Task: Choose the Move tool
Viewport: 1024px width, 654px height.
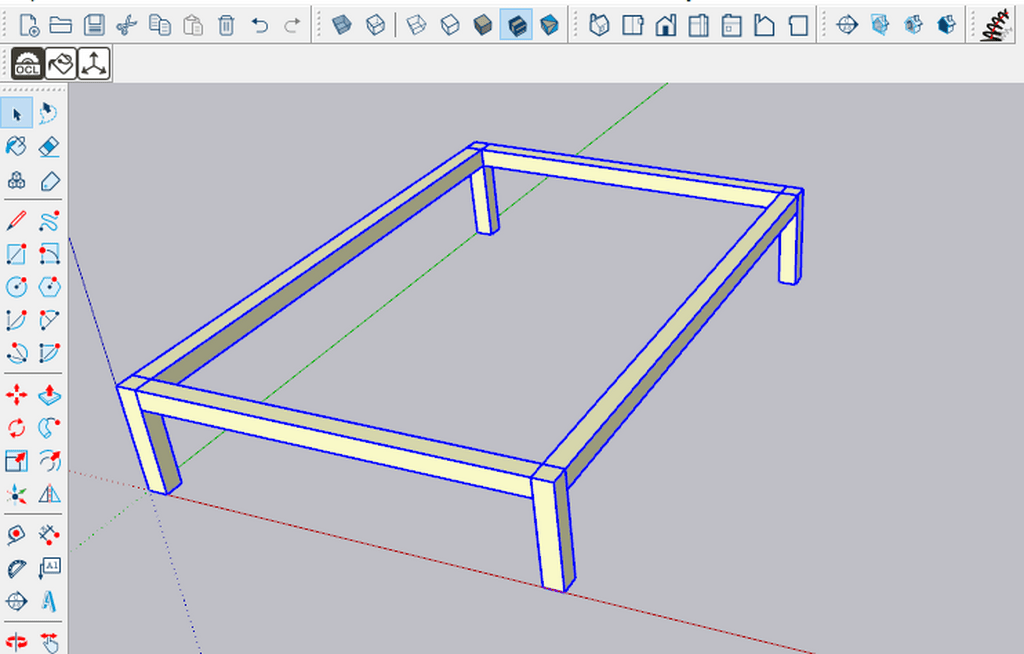Action: pos(17,395)
